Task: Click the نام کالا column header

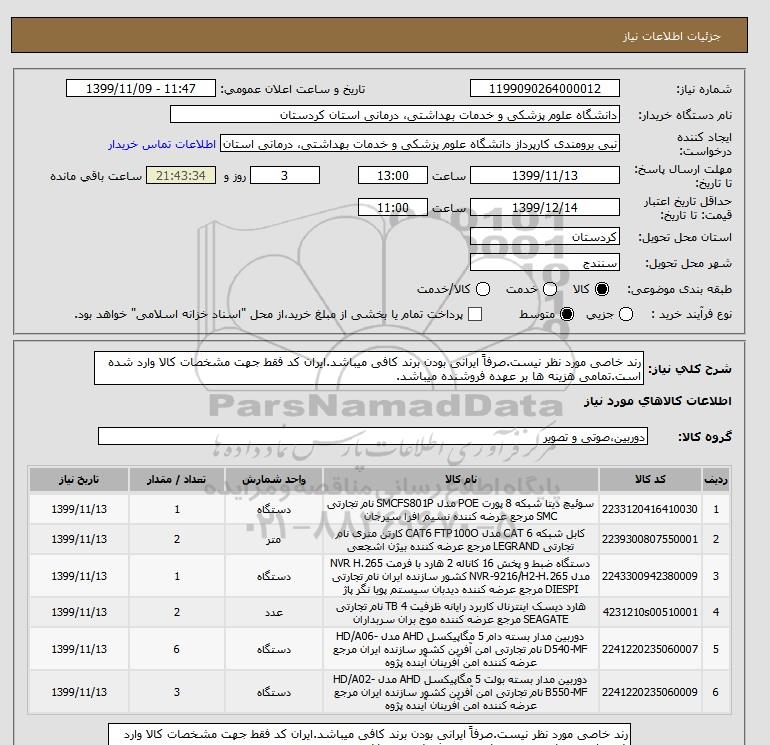Action: click(x=461, y=479)
